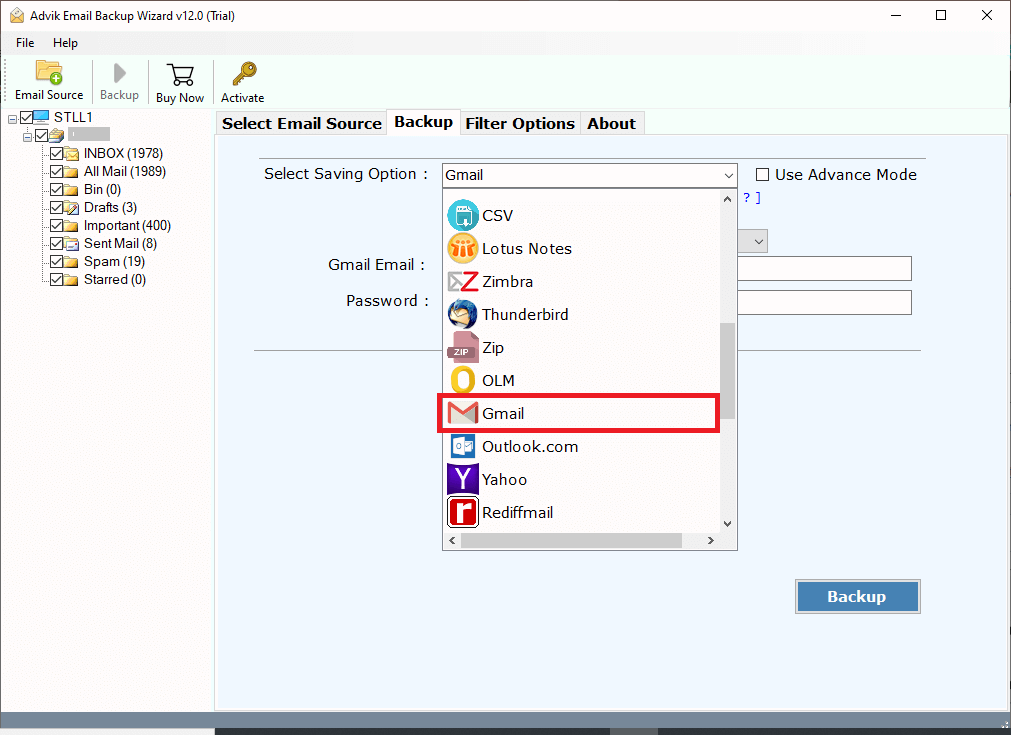1011x735 pixels.
Task: Select the All Mail (1989) folder label
Action: (124, 172)
